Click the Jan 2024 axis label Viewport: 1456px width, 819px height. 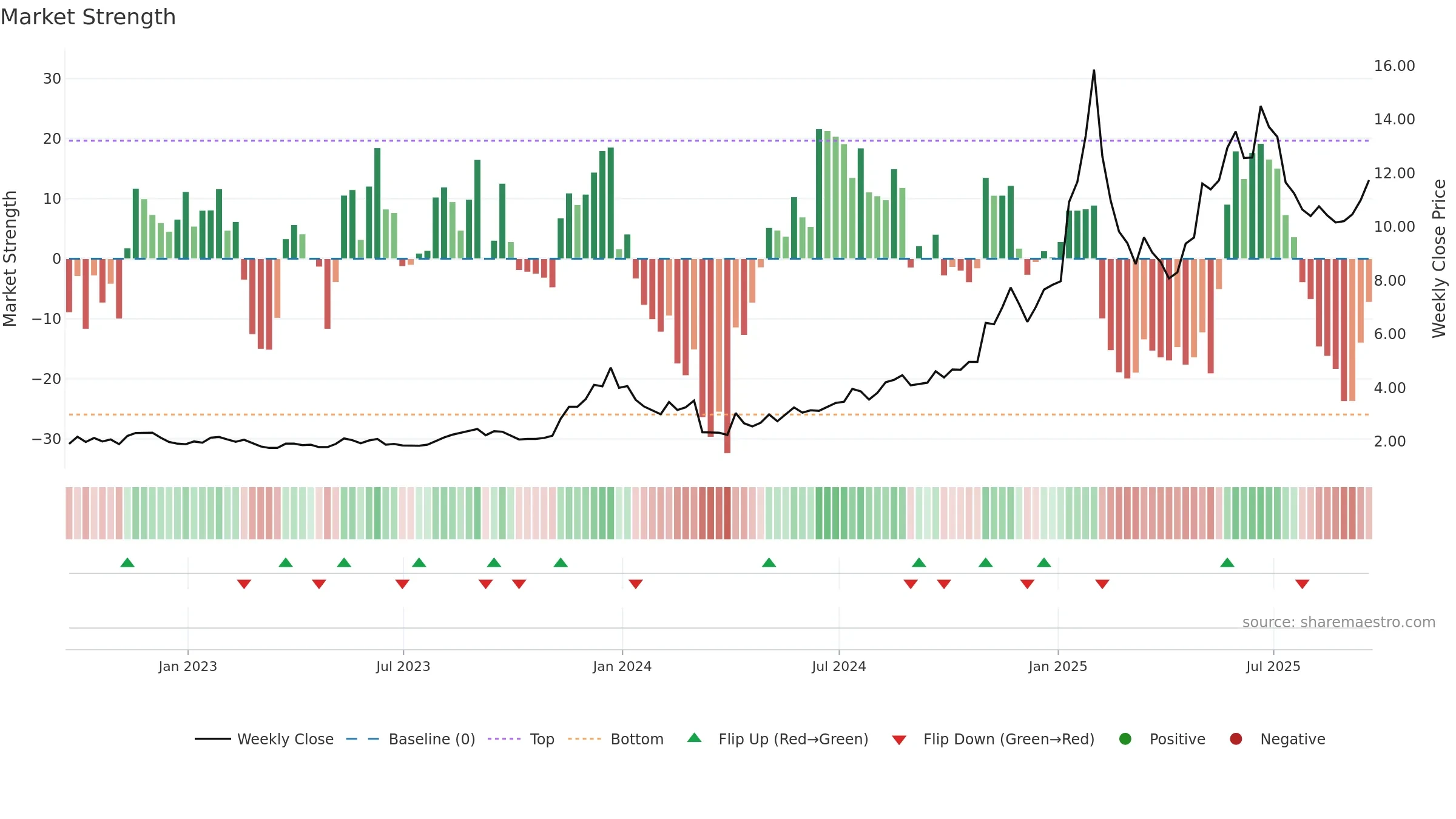pos(622,666)
